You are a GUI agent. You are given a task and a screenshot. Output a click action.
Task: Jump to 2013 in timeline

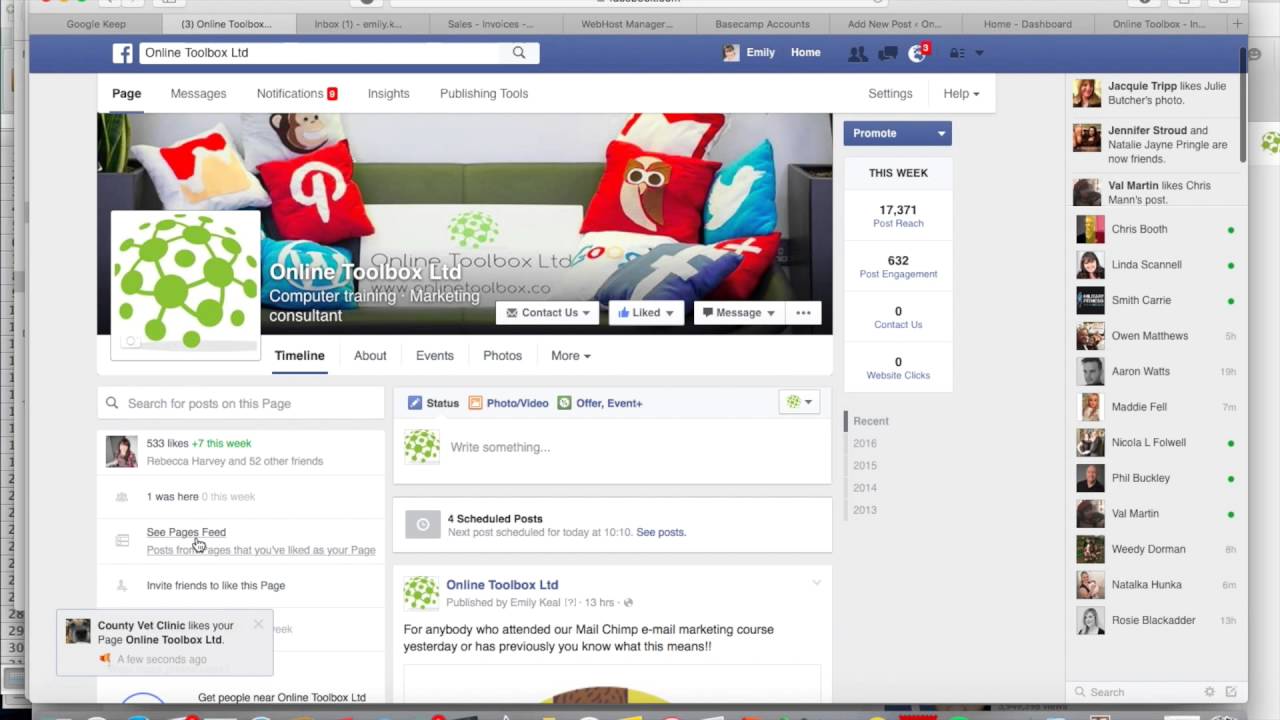(x=865, y=510)
